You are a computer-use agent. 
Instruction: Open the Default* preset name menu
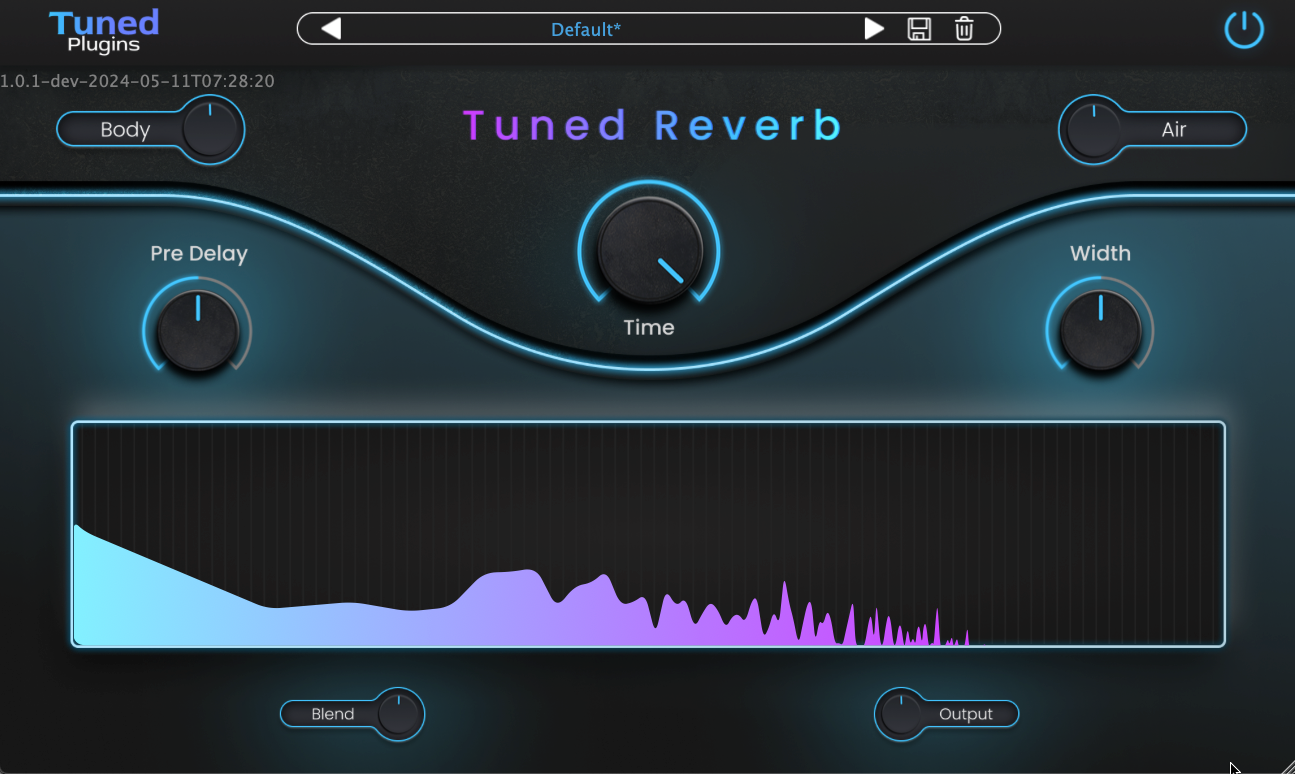(586, 29)
